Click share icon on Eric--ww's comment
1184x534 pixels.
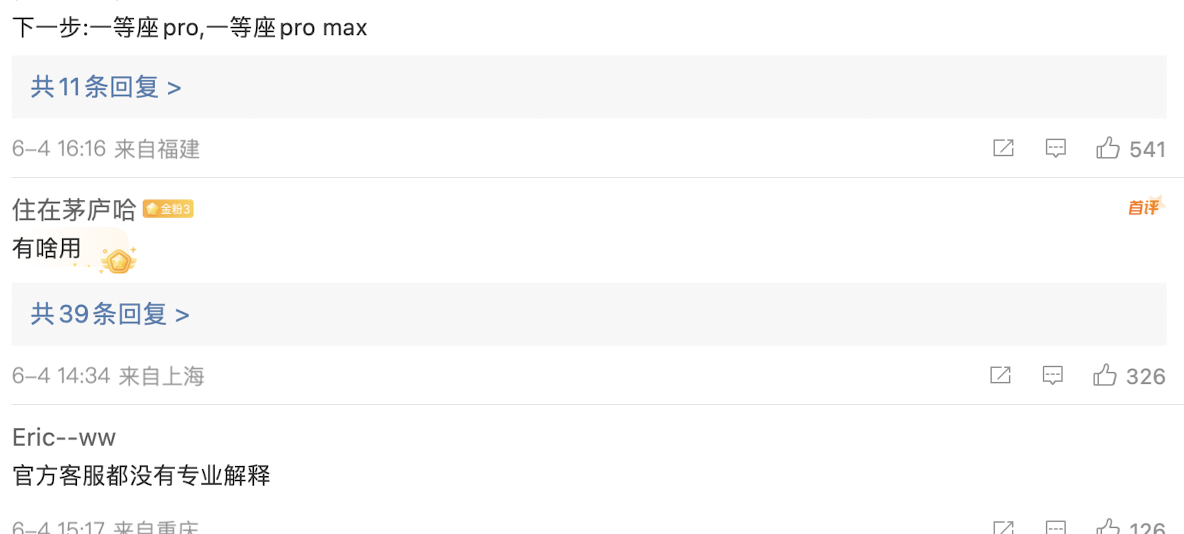point(1003,527)
